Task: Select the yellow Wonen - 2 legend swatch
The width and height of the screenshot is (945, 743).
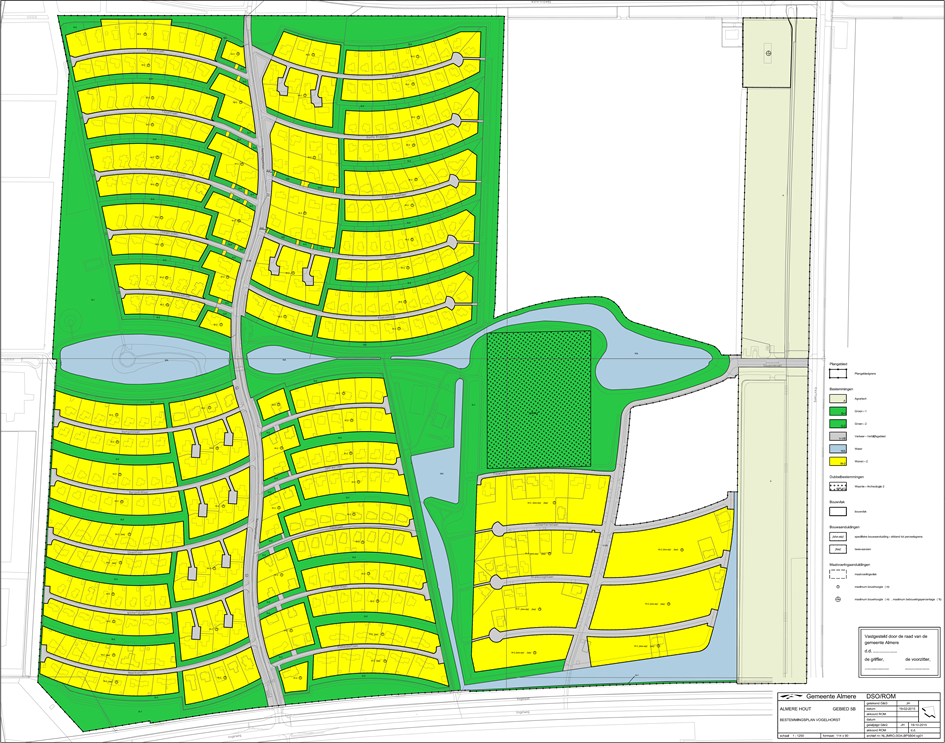Action: click(838, 462)
